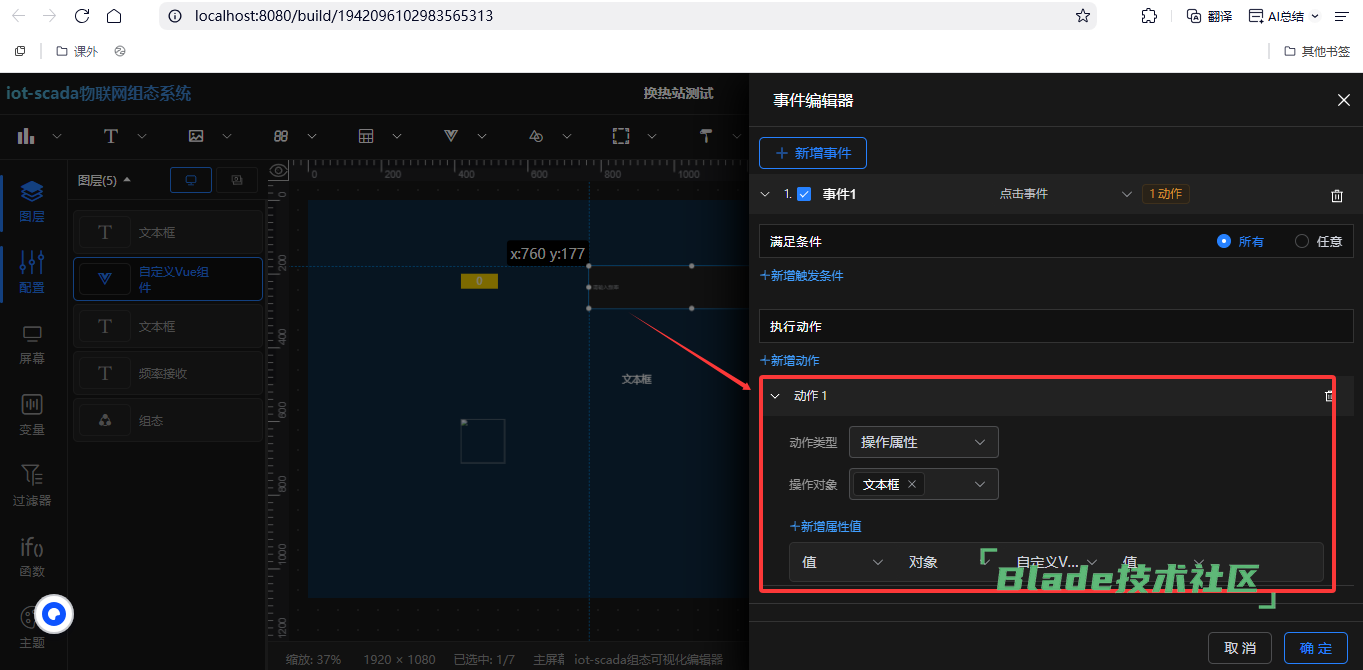The height and width of the screenshot is (670, 1363).
Task: Click the 确定 confirm button
Action: 1315,648
